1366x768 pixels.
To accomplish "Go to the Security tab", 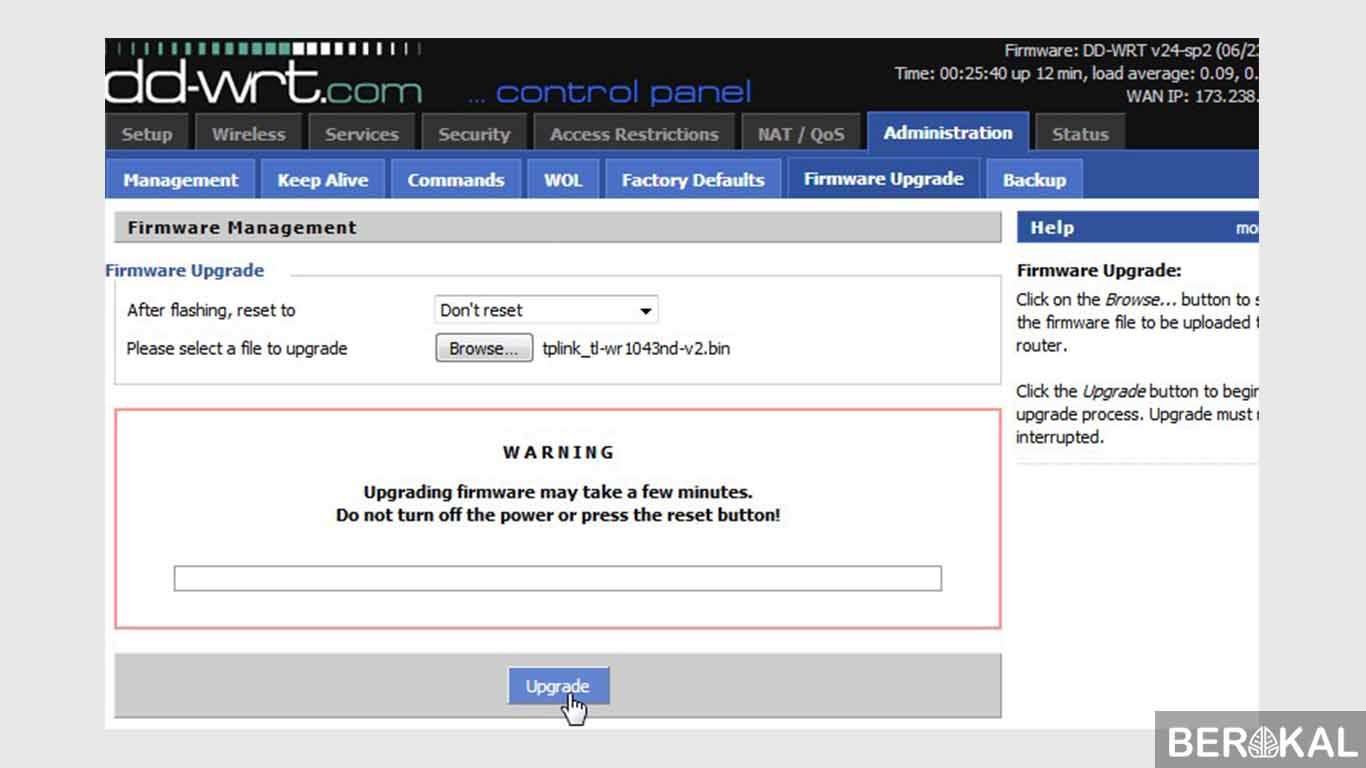I will coord(474,134).
